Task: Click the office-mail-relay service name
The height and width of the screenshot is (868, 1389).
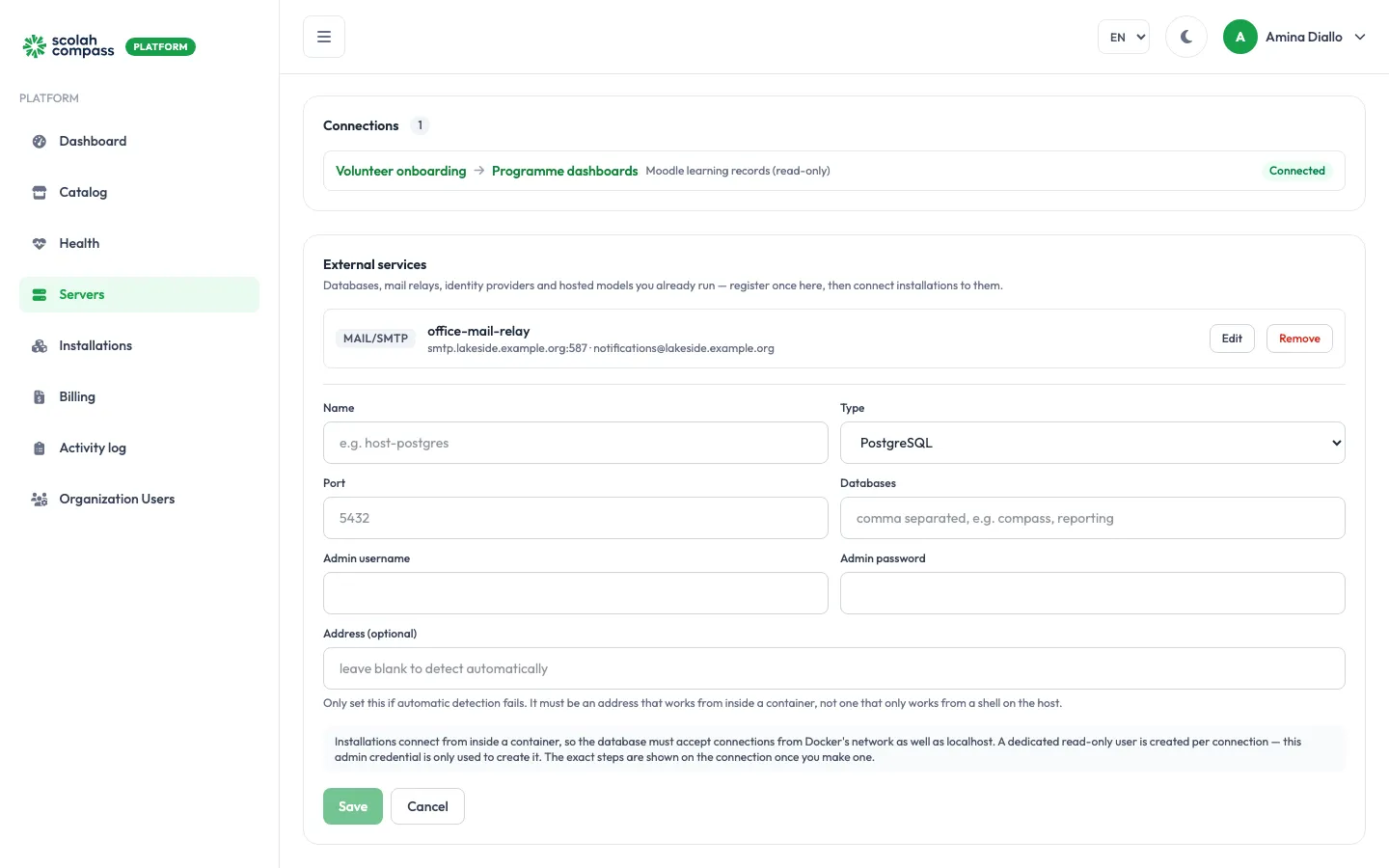Action: click(x=478, y=331)
